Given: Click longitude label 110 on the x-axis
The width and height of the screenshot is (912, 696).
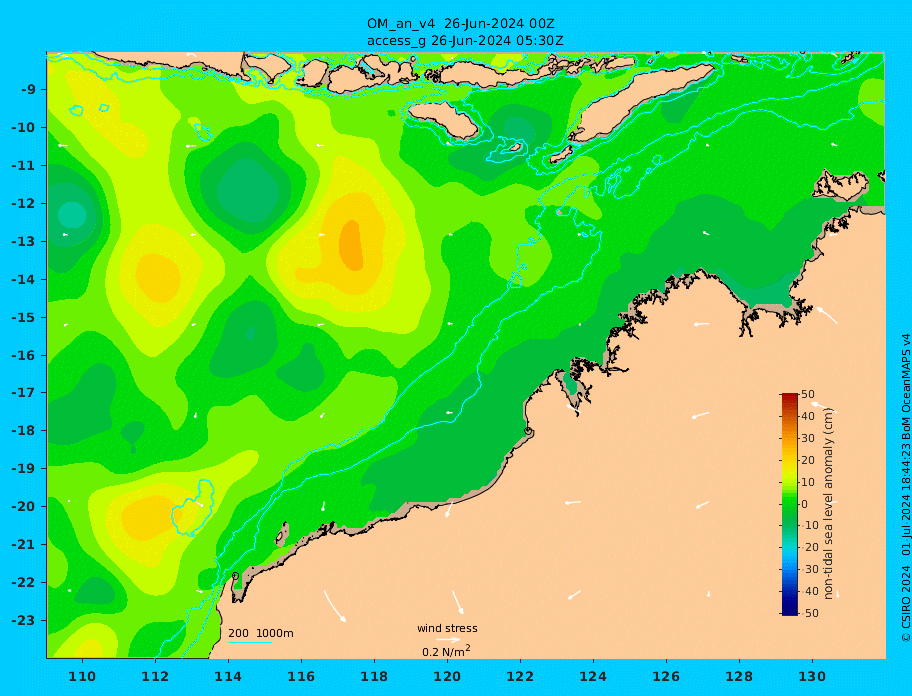Looking at the screenshot, I should (82, 677).
